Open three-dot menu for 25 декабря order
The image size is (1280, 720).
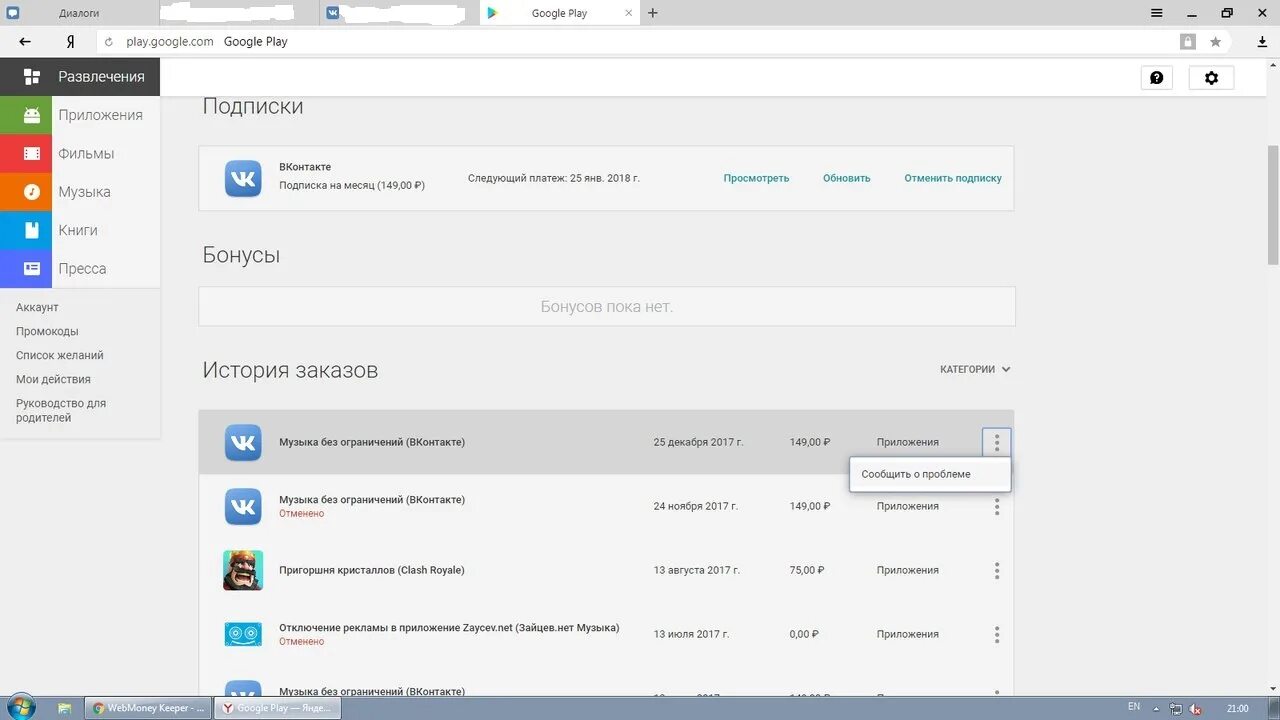coord(997,442)
